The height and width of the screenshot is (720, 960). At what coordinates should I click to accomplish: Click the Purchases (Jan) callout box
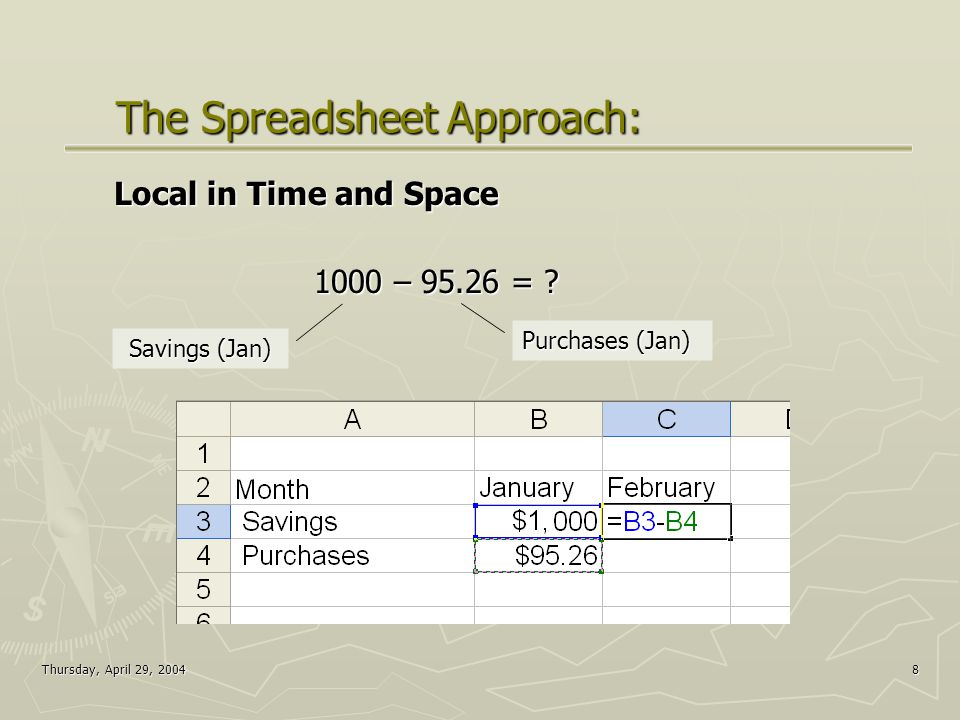(612, 340)
